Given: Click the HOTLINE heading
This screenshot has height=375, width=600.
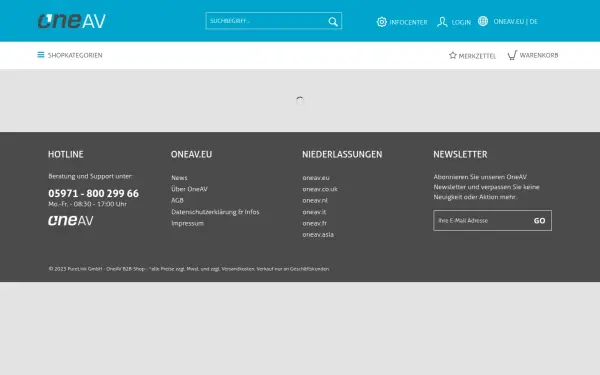Looking at the screenshot, I should [66, 154].
